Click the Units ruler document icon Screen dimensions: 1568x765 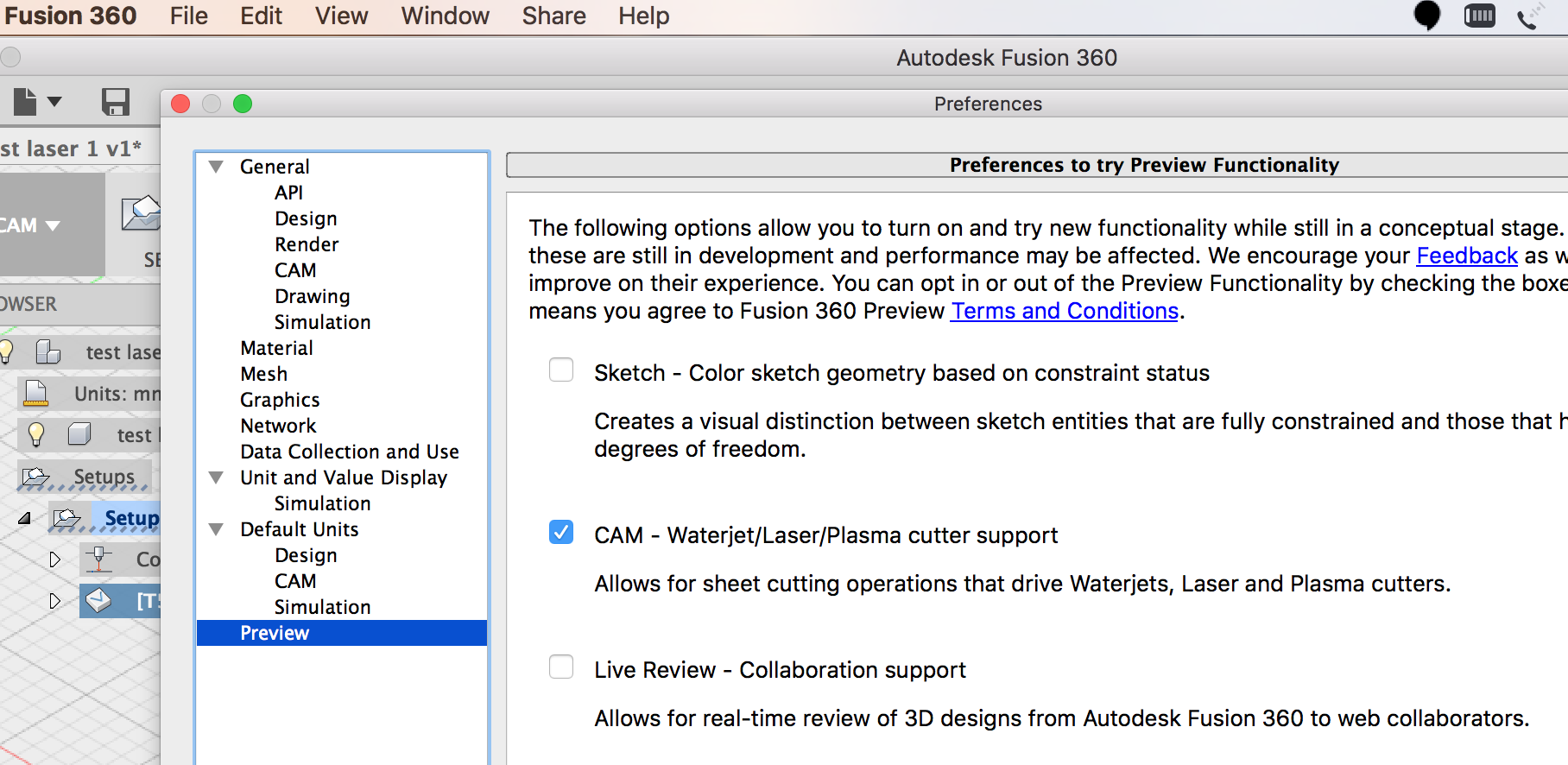(x=35, y=393)
